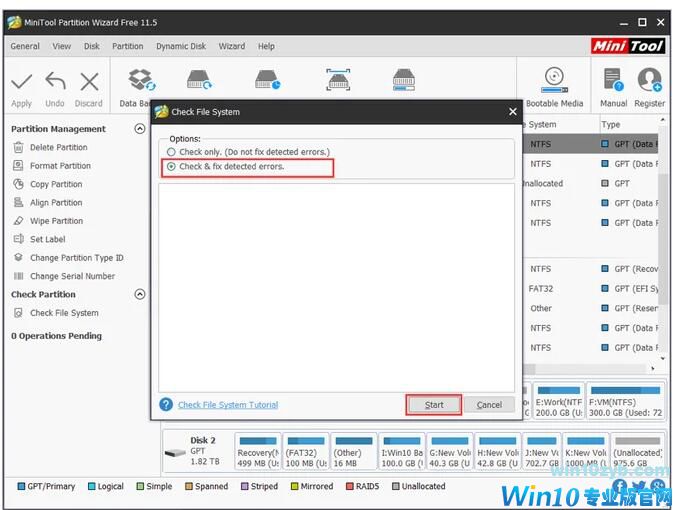The width and height of the screenshot is (678, 510).
Task: Open the Disk menu
Action: 92,46
